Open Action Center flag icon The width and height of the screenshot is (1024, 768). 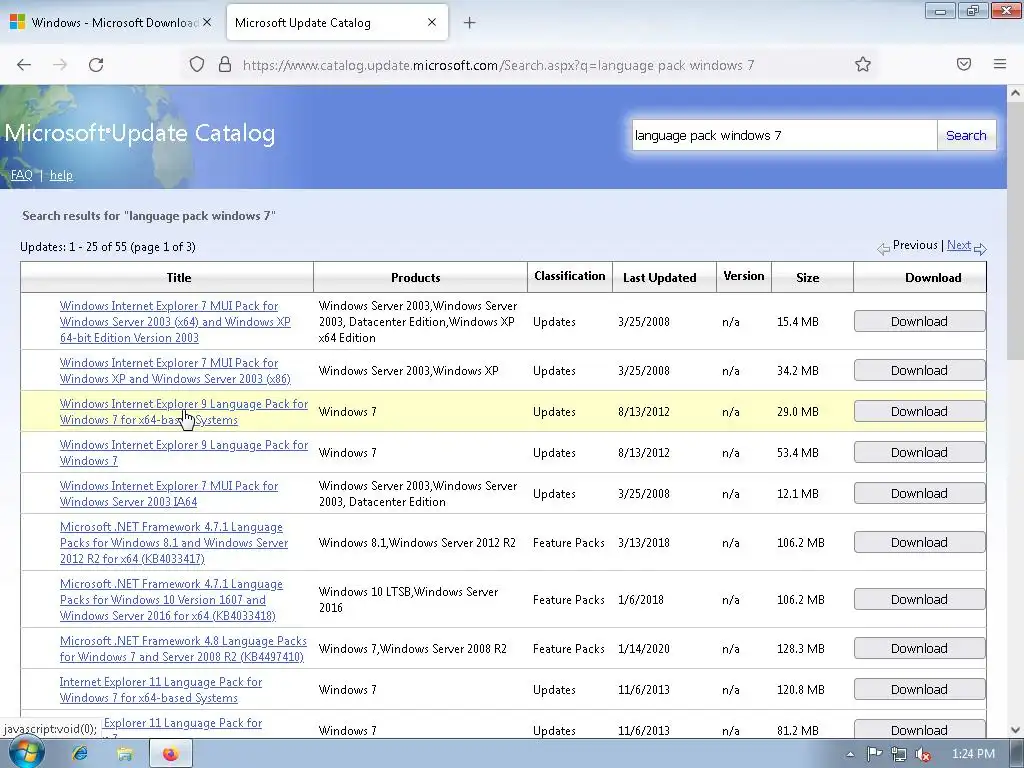coord(874,754)
